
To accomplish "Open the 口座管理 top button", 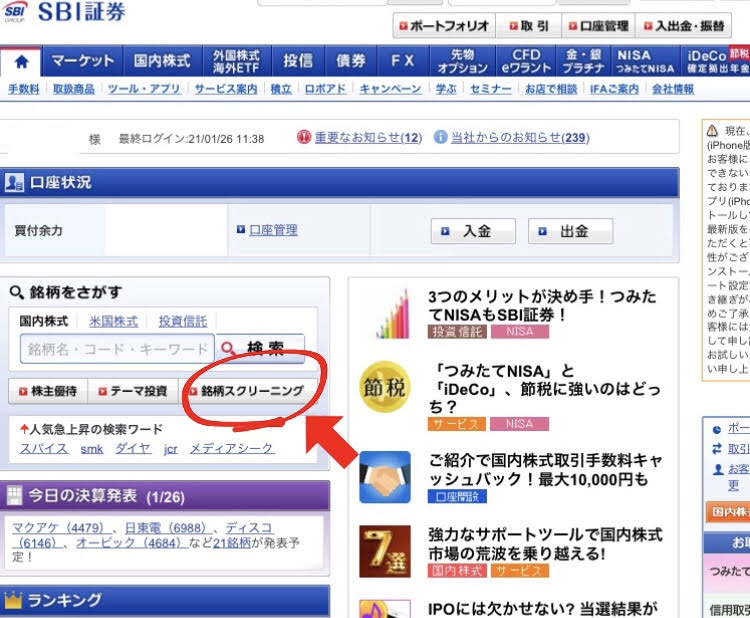I will coord(598,26).
